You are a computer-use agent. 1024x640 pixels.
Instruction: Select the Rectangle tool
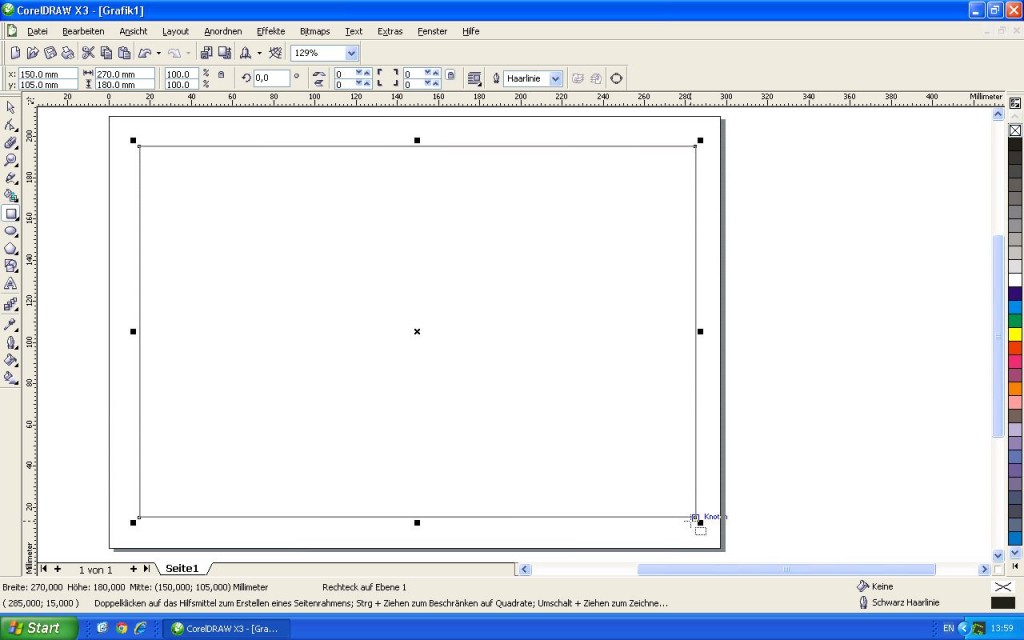[10, 214]
